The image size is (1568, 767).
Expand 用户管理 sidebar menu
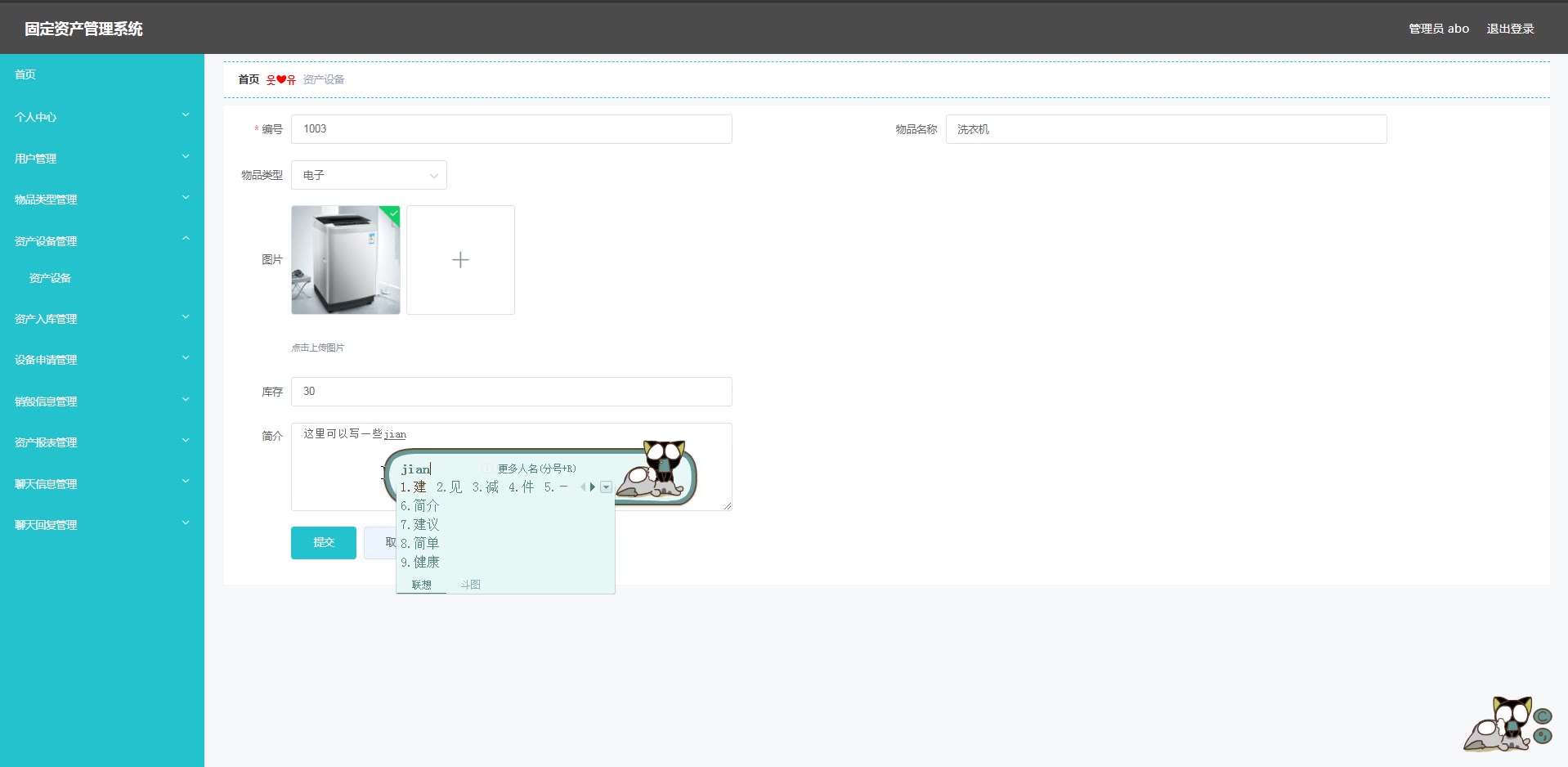pos(102,159)
